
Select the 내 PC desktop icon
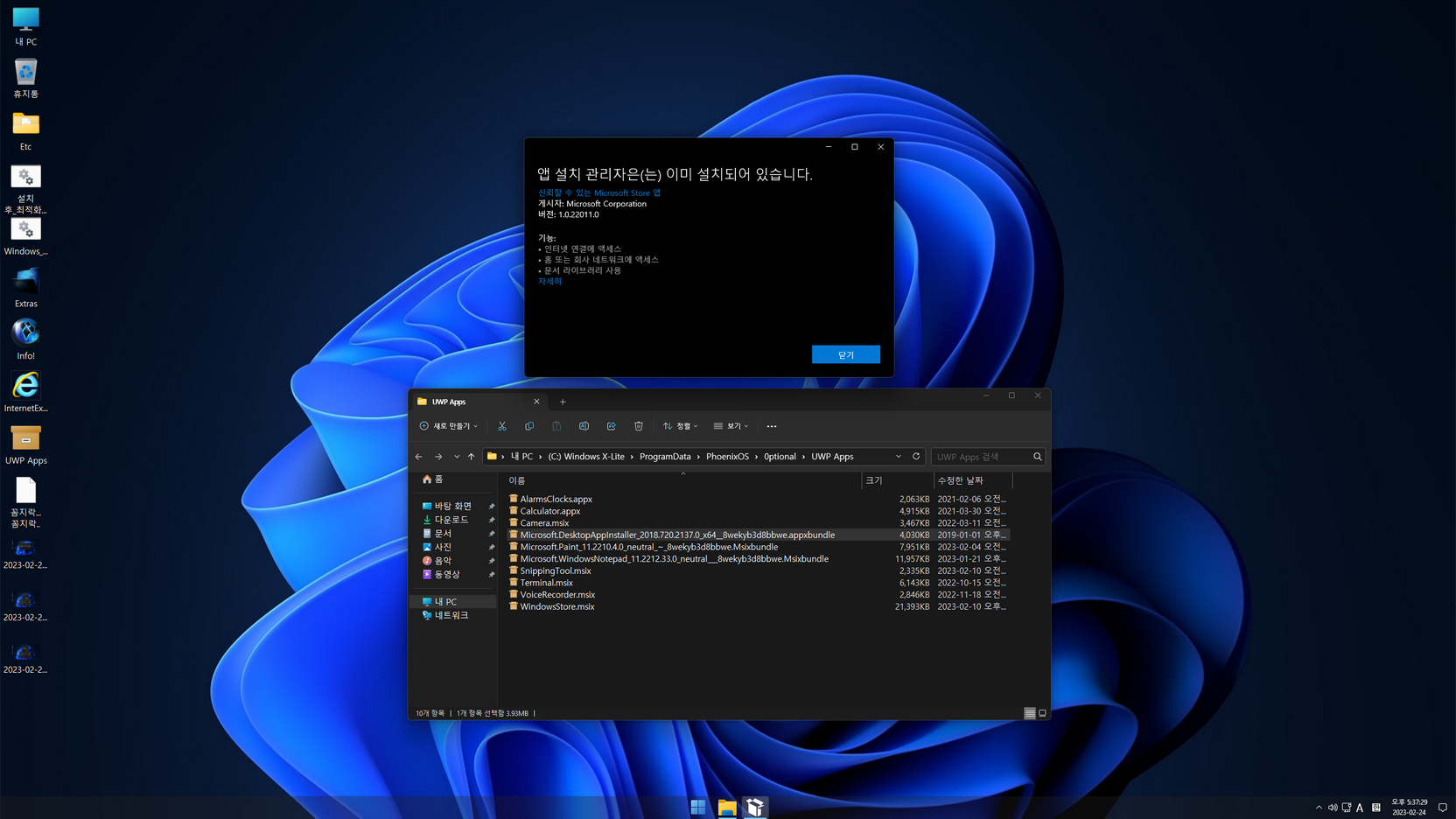click(25, 26)
